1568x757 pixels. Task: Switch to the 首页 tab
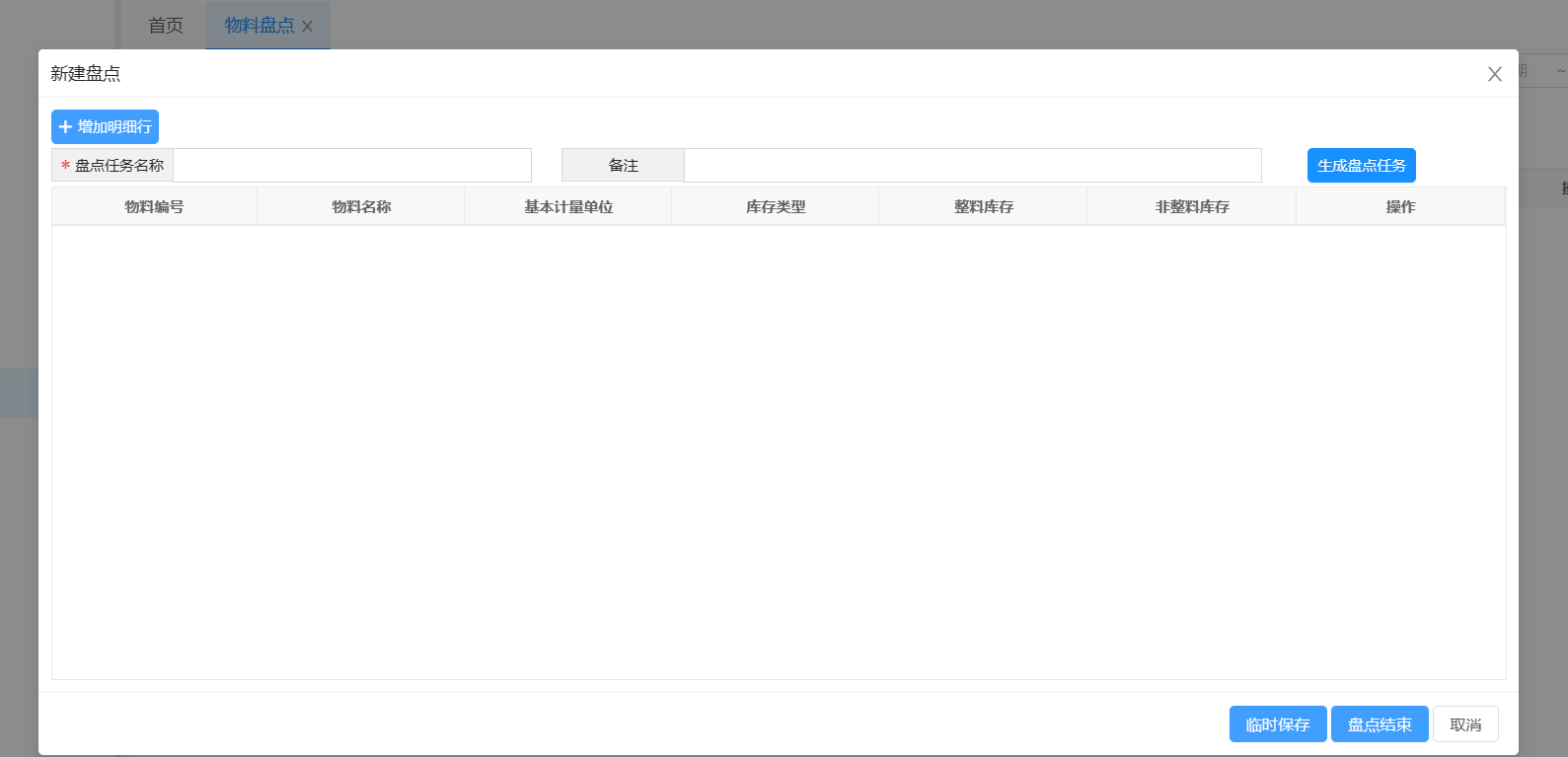click(166, 26)
